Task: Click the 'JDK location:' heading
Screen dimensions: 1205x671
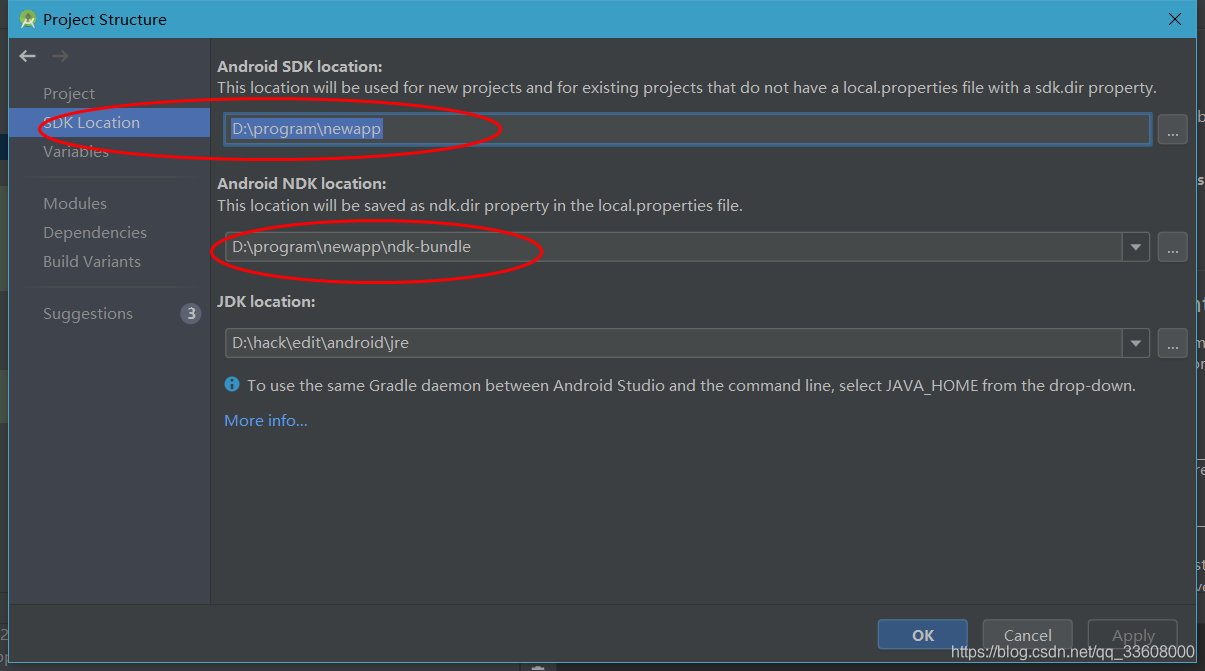Action: pos(266,301)
